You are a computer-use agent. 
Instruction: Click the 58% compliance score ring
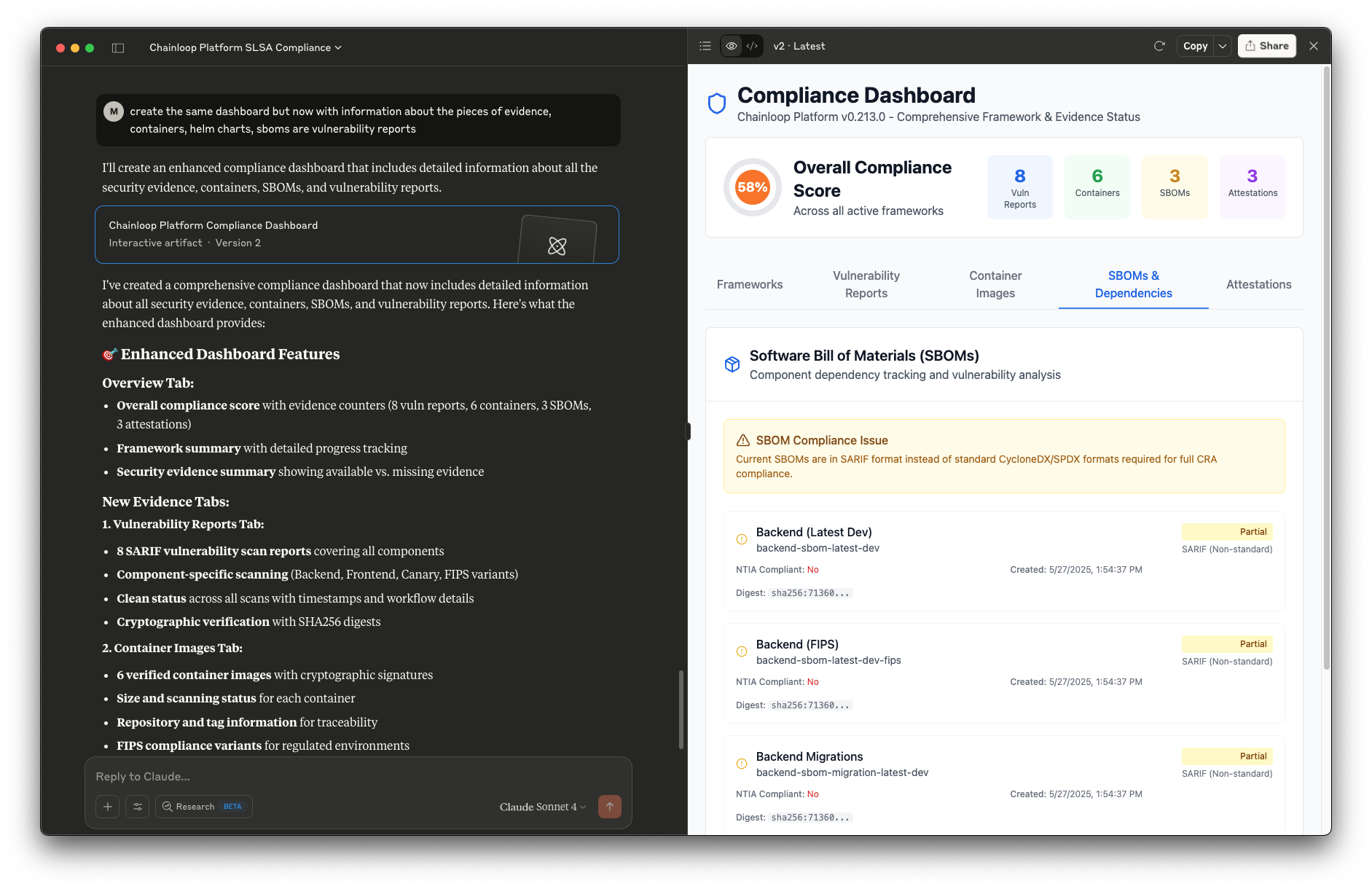click(752, 187)
